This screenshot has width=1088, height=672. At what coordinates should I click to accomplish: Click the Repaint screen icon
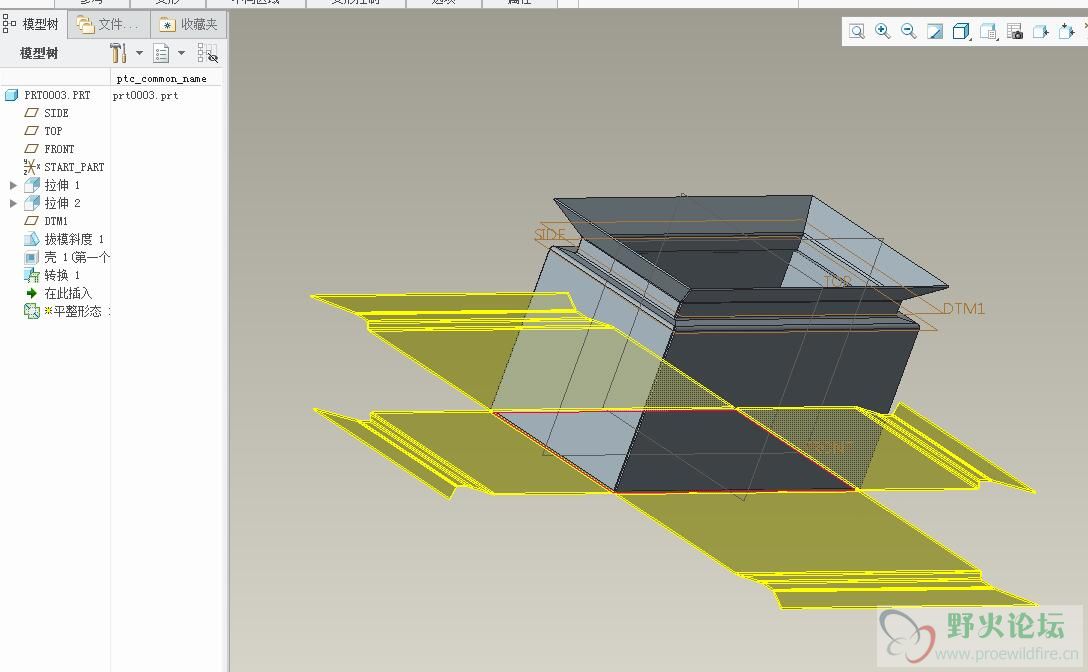[935, 31]
